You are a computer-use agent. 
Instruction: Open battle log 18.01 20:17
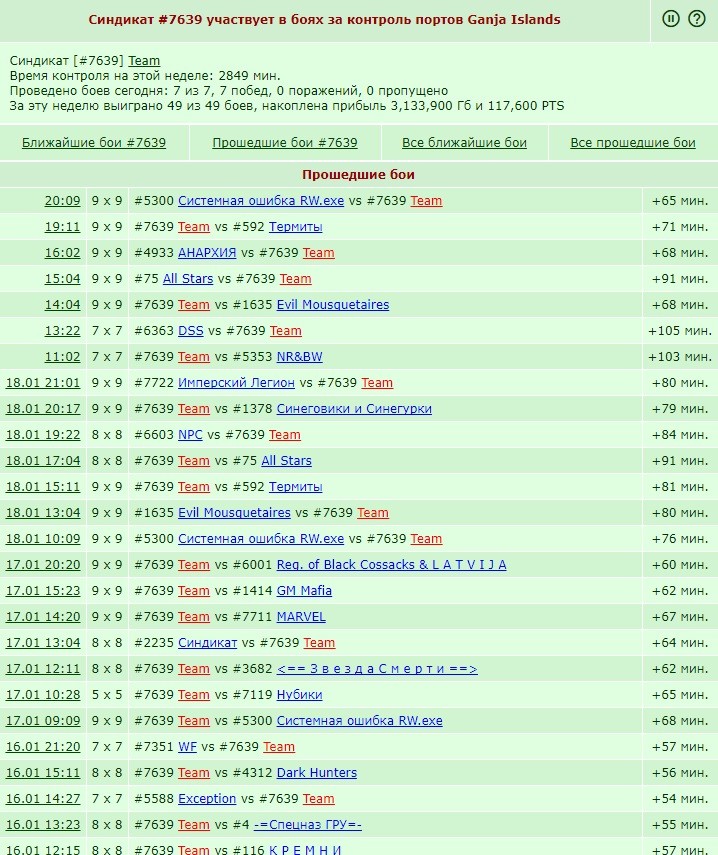pos(43,409)
